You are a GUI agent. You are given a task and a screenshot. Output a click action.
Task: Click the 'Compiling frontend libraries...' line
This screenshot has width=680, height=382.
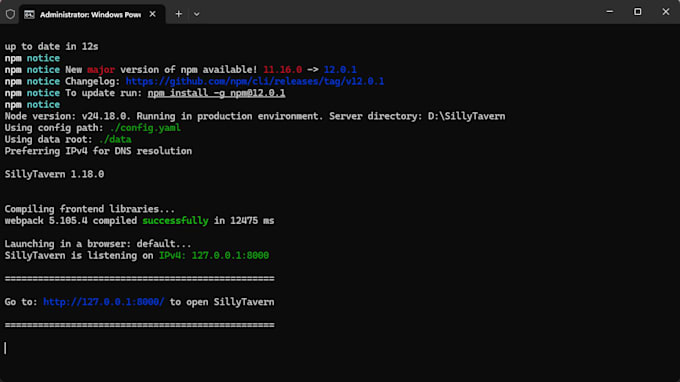pos(90,209)
